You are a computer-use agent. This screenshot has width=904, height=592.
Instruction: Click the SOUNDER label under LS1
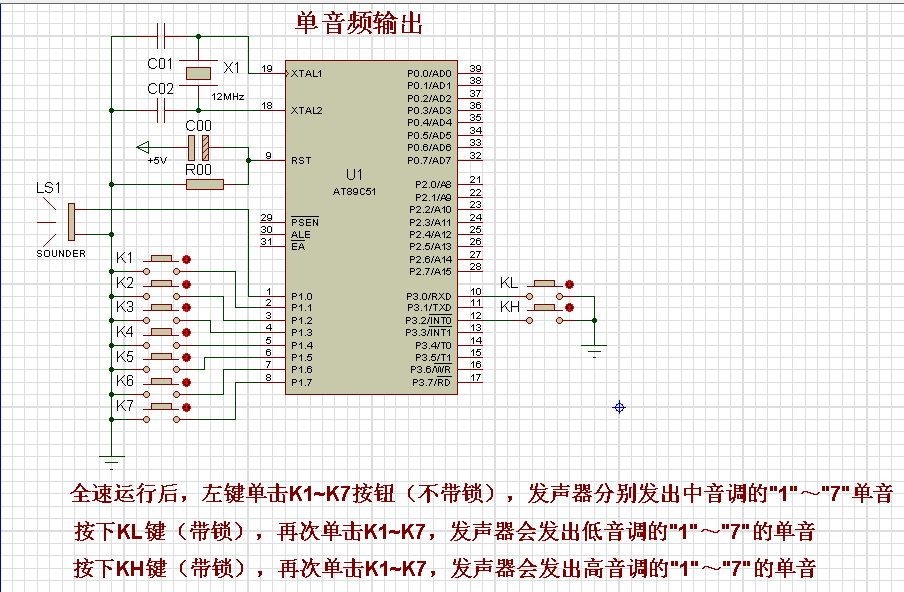click(x=61, y=254)
